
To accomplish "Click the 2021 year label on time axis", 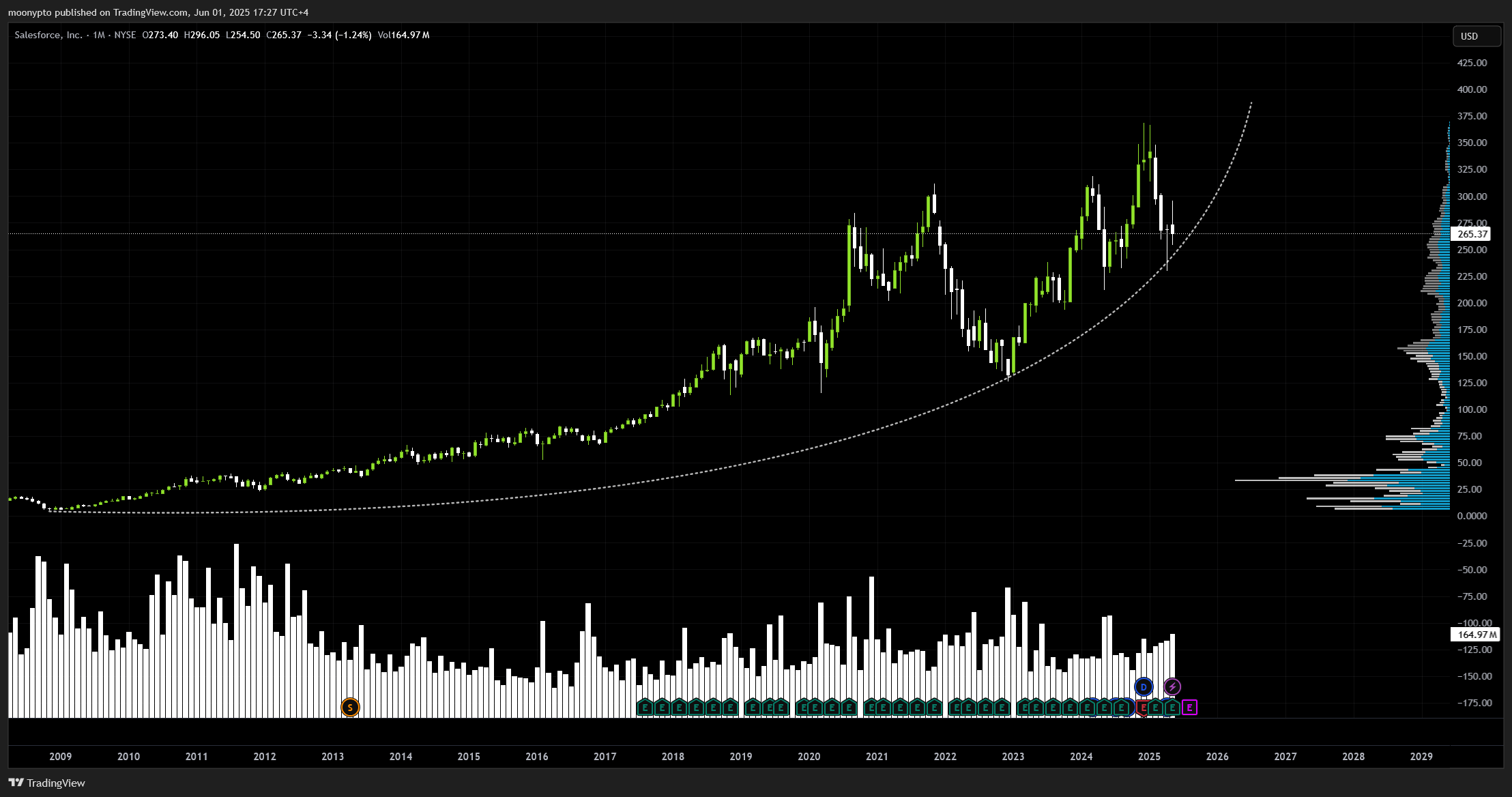I will click(877, 756).
